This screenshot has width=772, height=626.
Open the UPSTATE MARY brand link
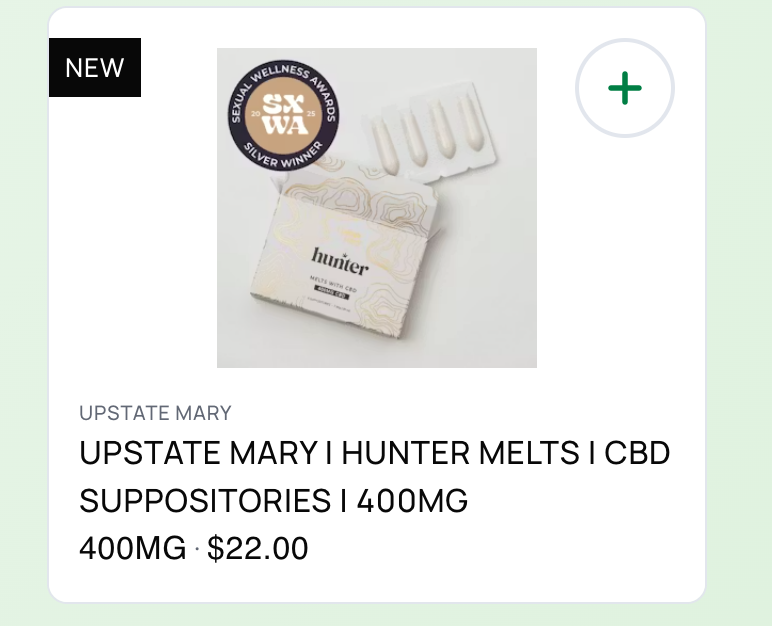click(x=155, y=413)
